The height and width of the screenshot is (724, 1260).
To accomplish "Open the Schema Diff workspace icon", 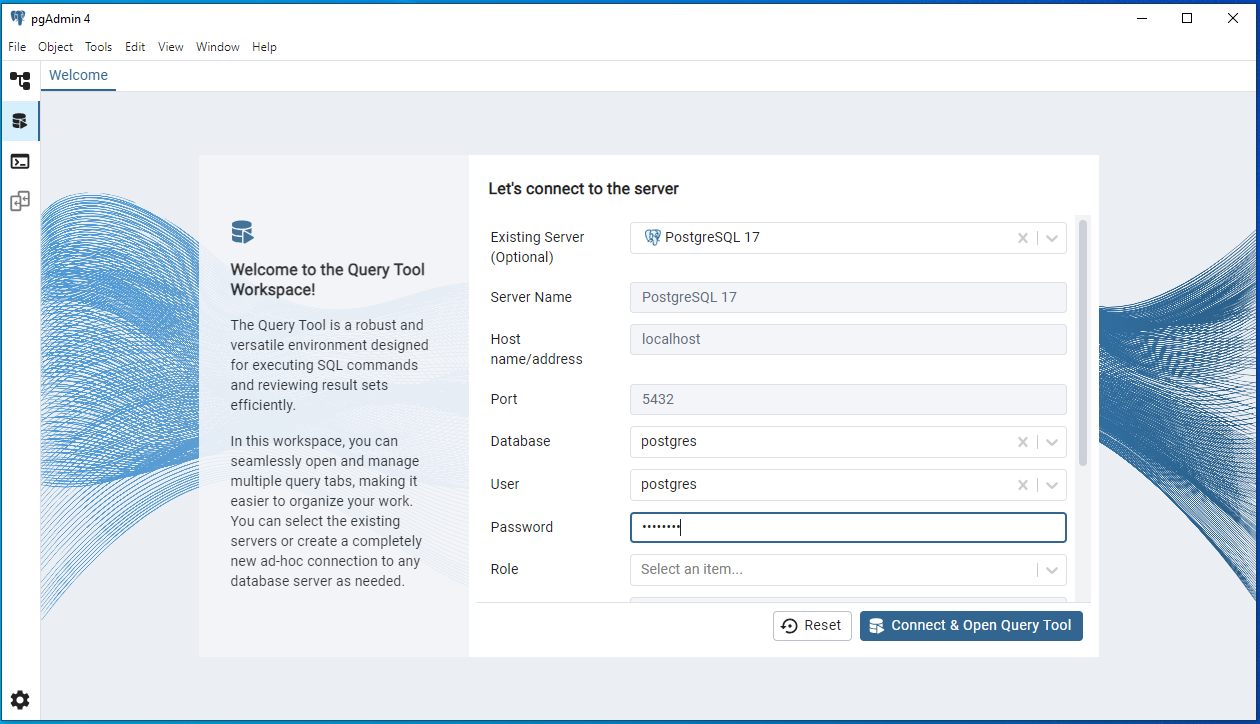I will (x=20, y=201).
